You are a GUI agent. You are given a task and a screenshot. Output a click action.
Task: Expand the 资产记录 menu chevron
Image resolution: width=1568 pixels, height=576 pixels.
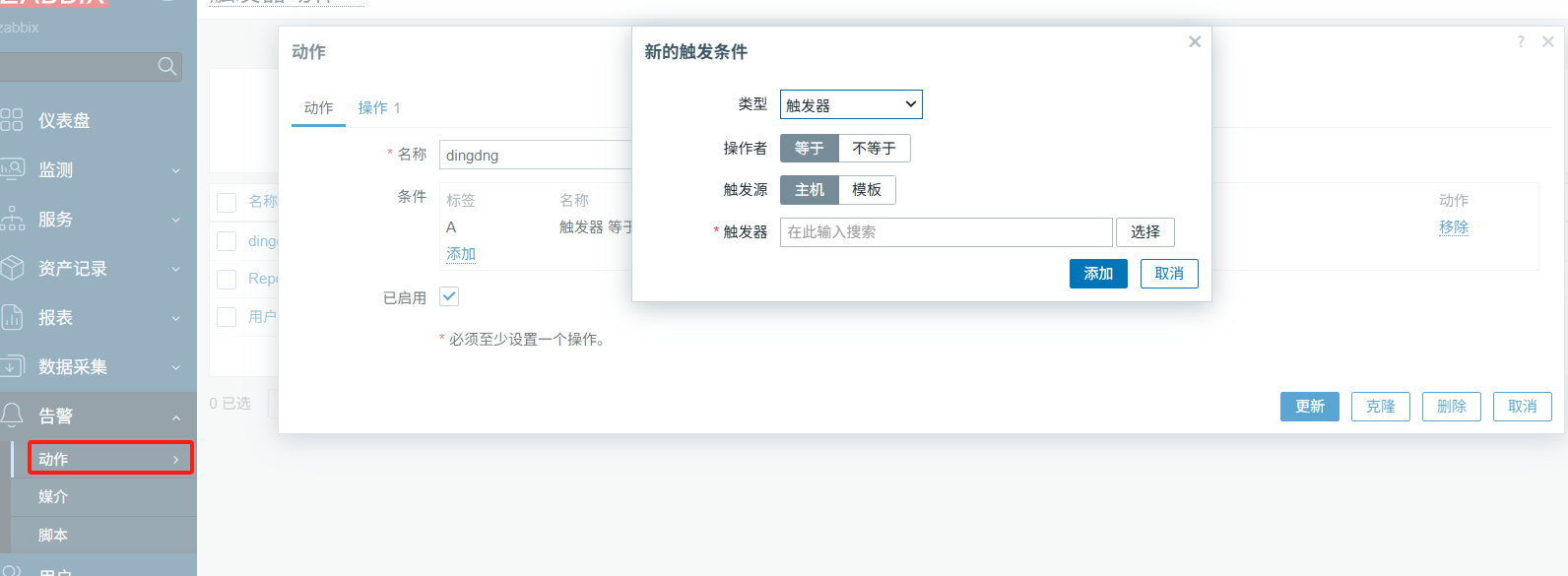[176, 269]
